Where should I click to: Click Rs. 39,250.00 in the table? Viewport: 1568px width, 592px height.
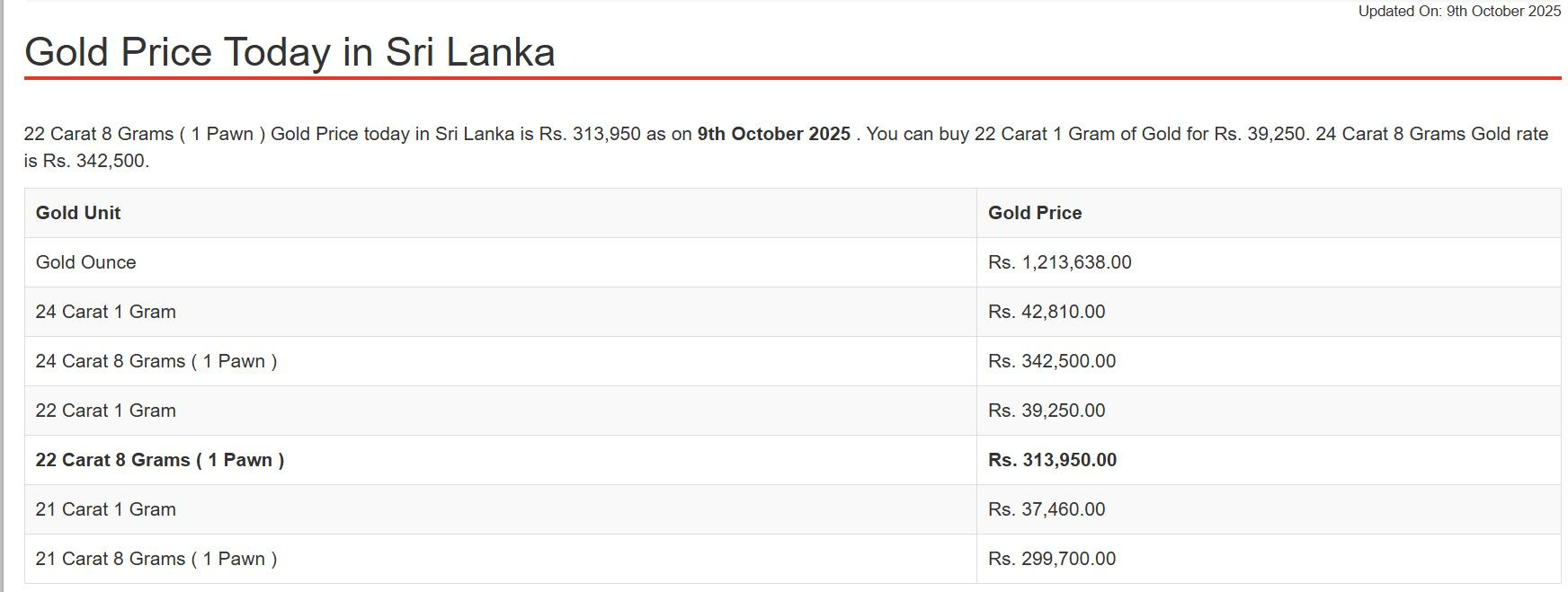pos(1047,411)
